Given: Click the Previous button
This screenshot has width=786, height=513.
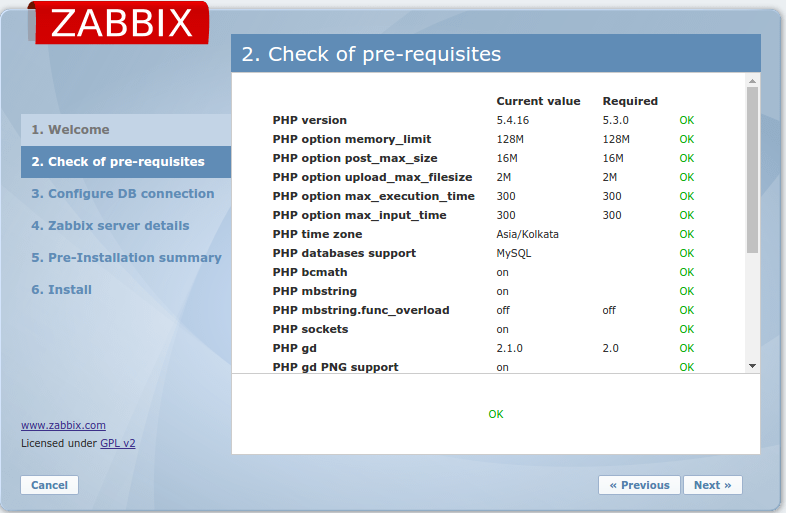Looking at the screenshot, I should pos(639,485).
